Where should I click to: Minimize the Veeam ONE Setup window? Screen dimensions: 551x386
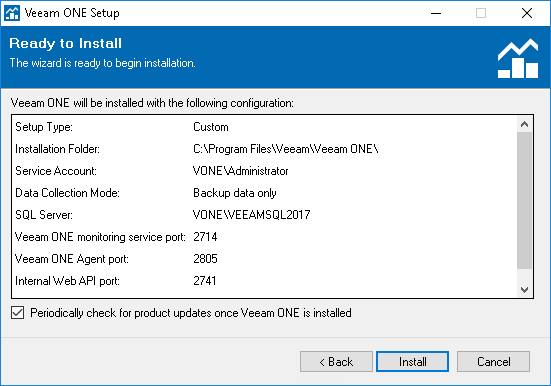[436, 13]
